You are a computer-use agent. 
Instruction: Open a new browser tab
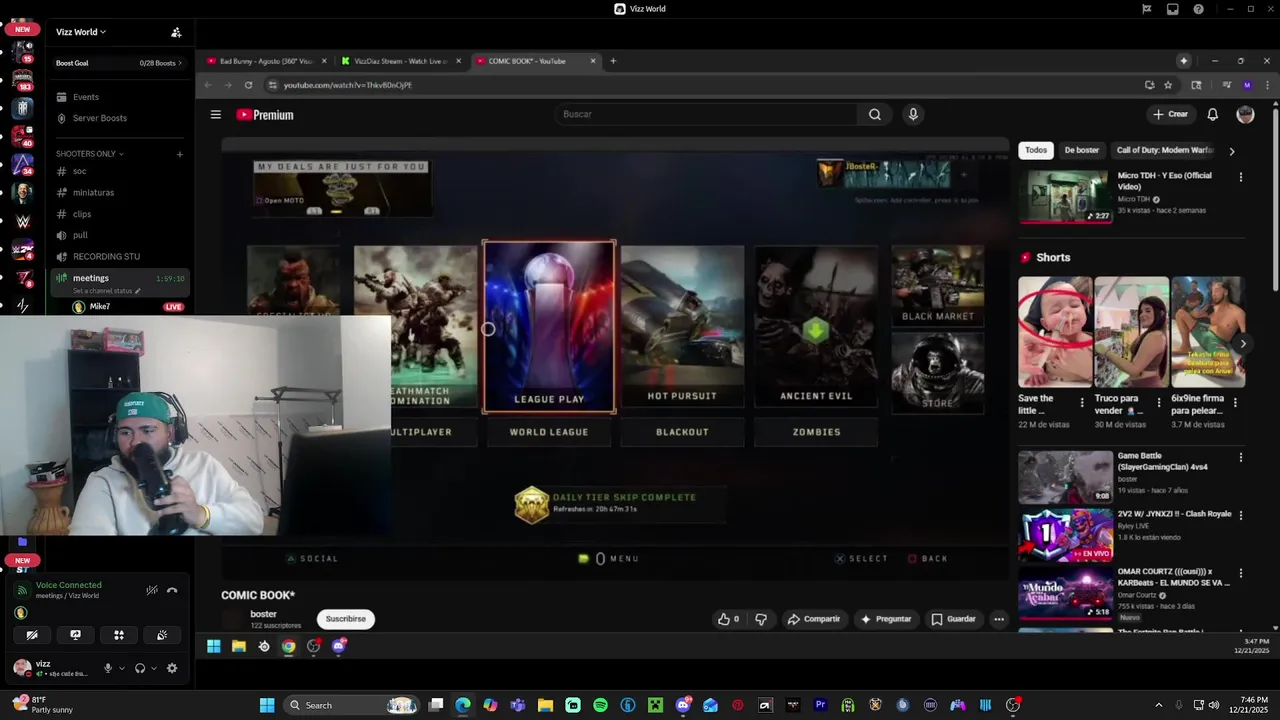click(x=613, y=61)
